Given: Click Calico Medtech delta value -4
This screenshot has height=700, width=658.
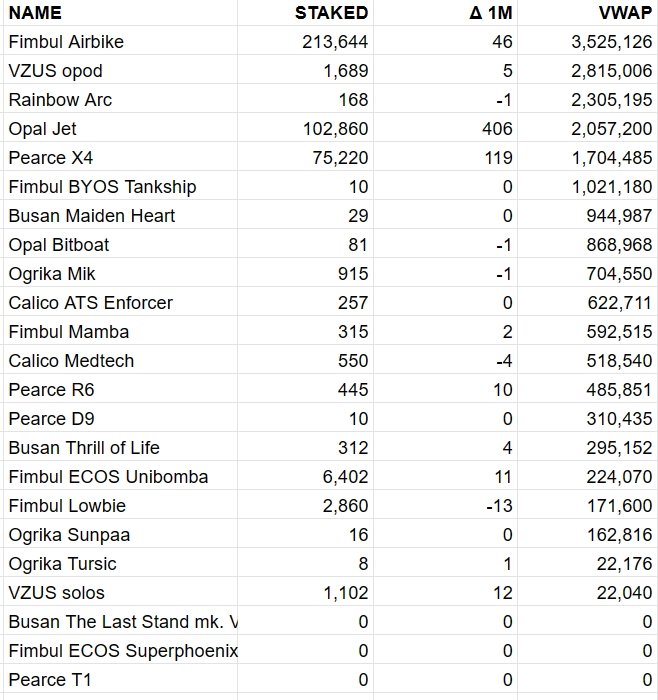Looking at the screenshot, I should pyautogui.click(x=503, y=361).
